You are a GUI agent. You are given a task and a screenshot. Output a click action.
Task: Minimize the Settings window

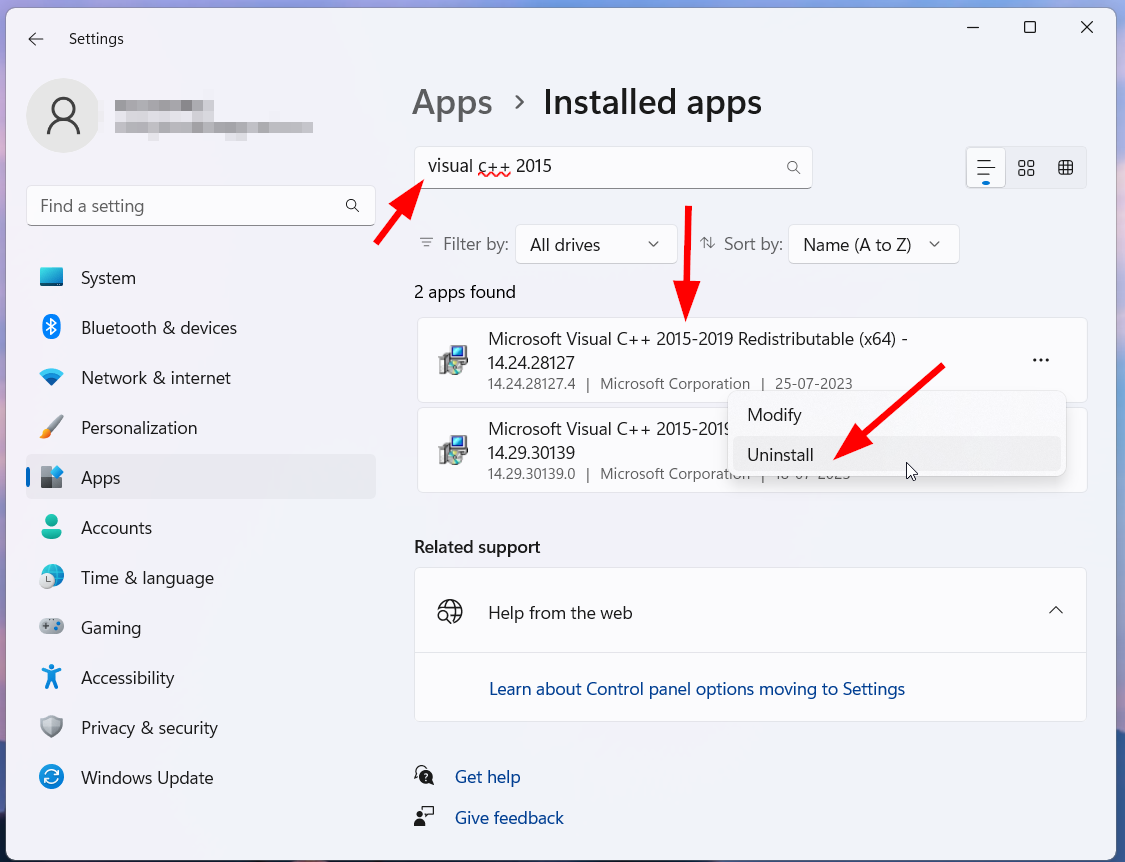tap(973, 27)
